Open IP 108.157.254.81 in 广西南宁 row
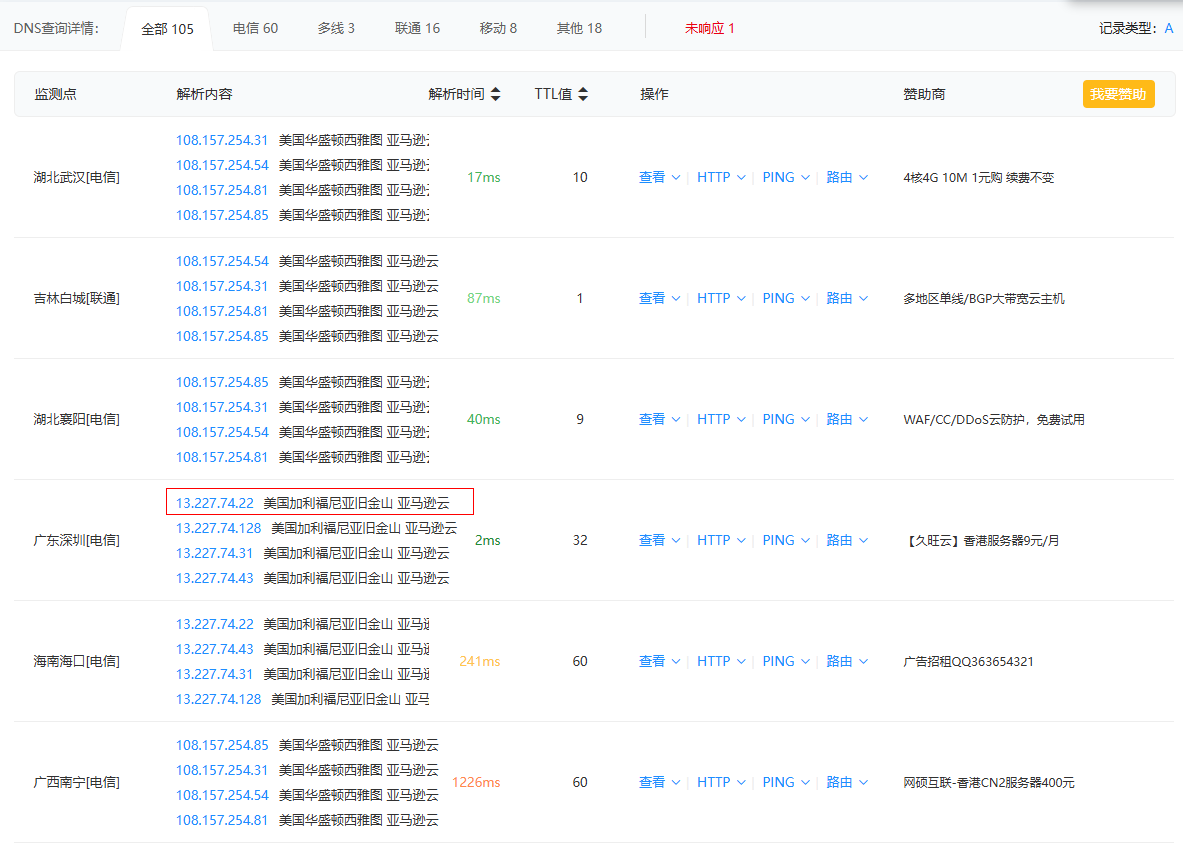The height and width of the screenshot is (852, 1183). tap(222, 820)
